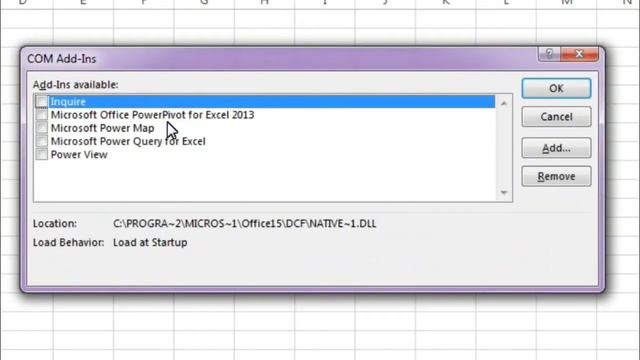The image size is (640, 360).
Task: Click the add-ins list scroll down arrow
Action: pyautogui.click(x=504, y=192)
